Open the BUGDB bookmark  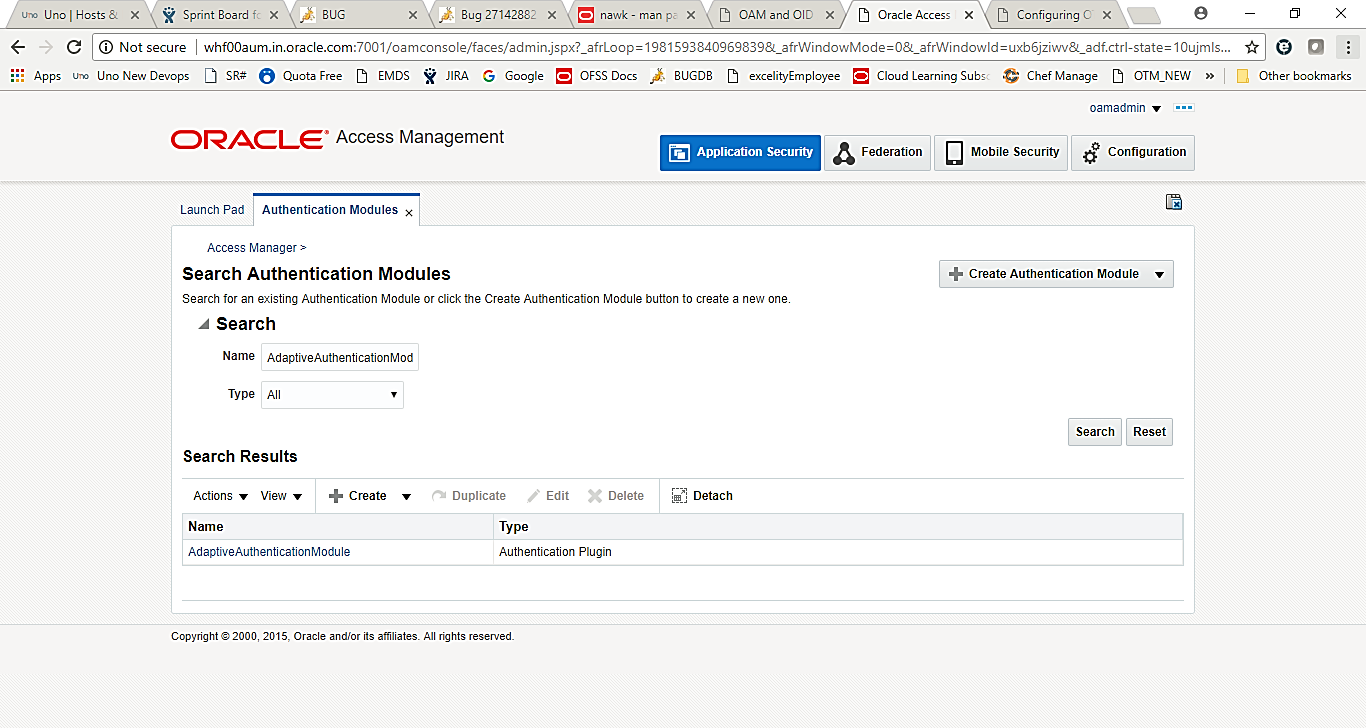681,76
